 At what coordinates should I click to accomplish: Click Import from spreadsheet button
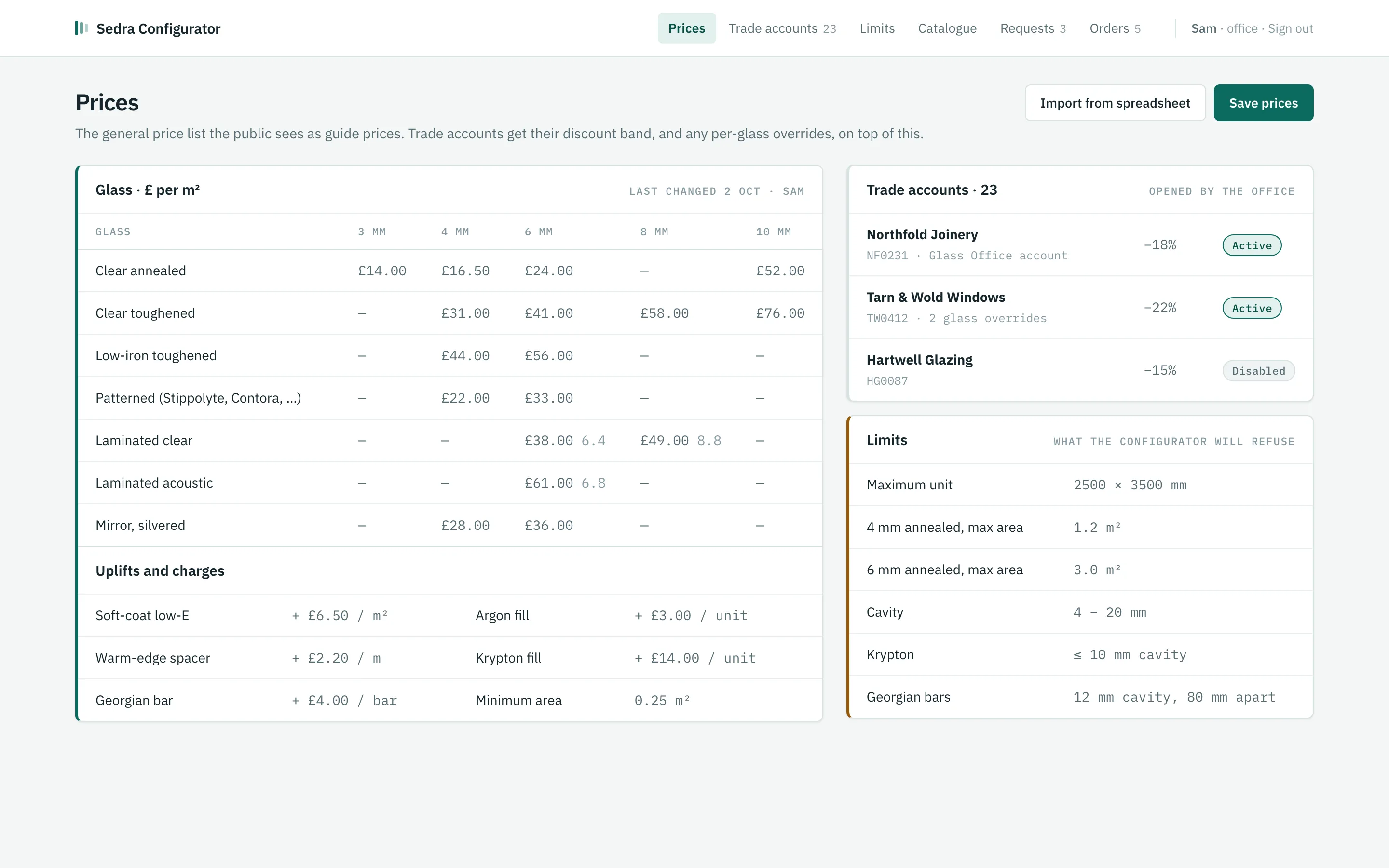click(x=1115, y=103)
